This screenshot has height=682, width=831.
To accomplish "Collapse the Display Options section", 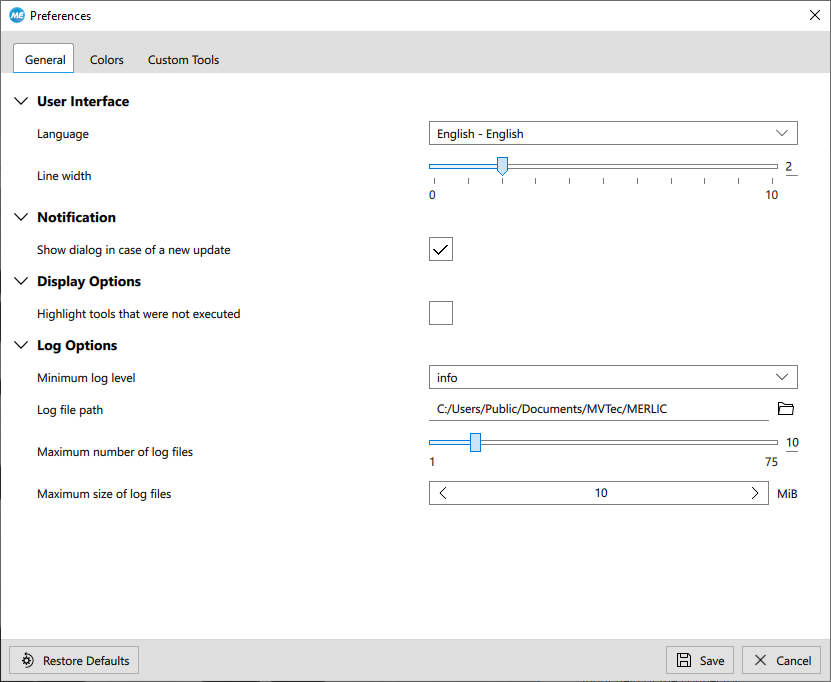I will tap(21, 281).
